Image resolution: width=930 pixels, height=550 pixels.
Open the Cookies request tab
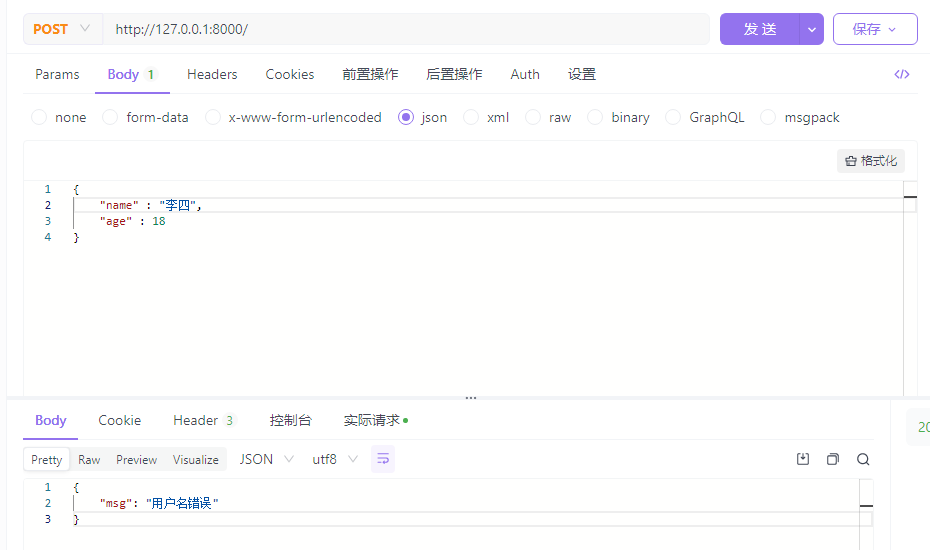point(289,74)
